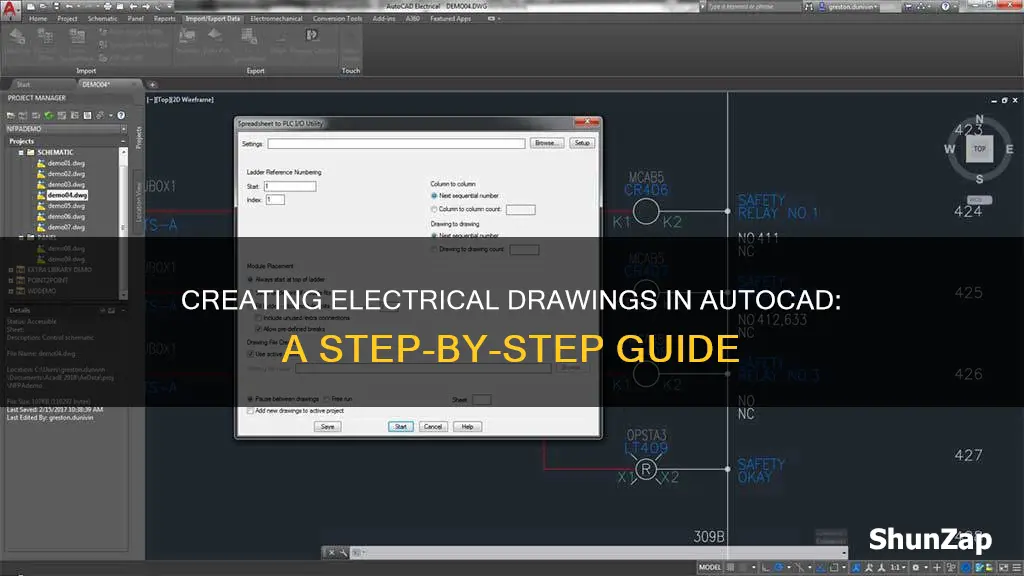Image resolution: width=1024 pixels, height=576 pixels.
Task: Collapse the Projects section with minus button
Action: (123, 141)
